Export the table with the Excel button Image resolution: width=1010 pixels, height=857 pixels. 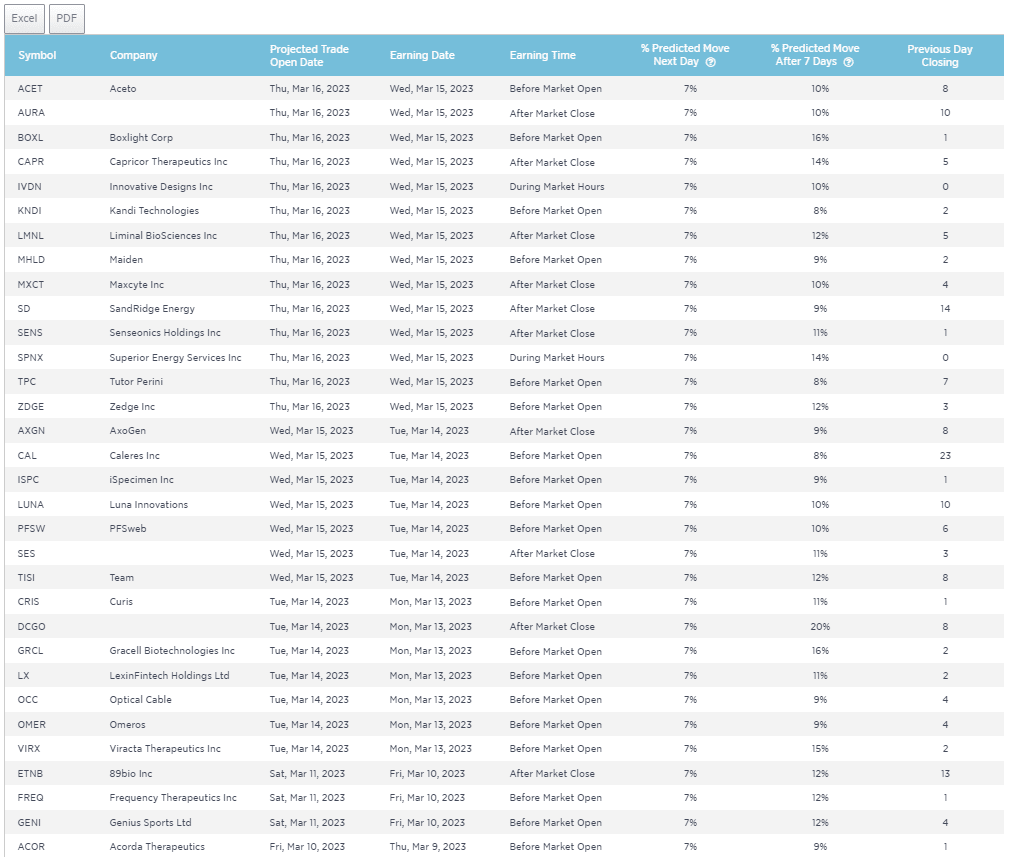point(24,18)
